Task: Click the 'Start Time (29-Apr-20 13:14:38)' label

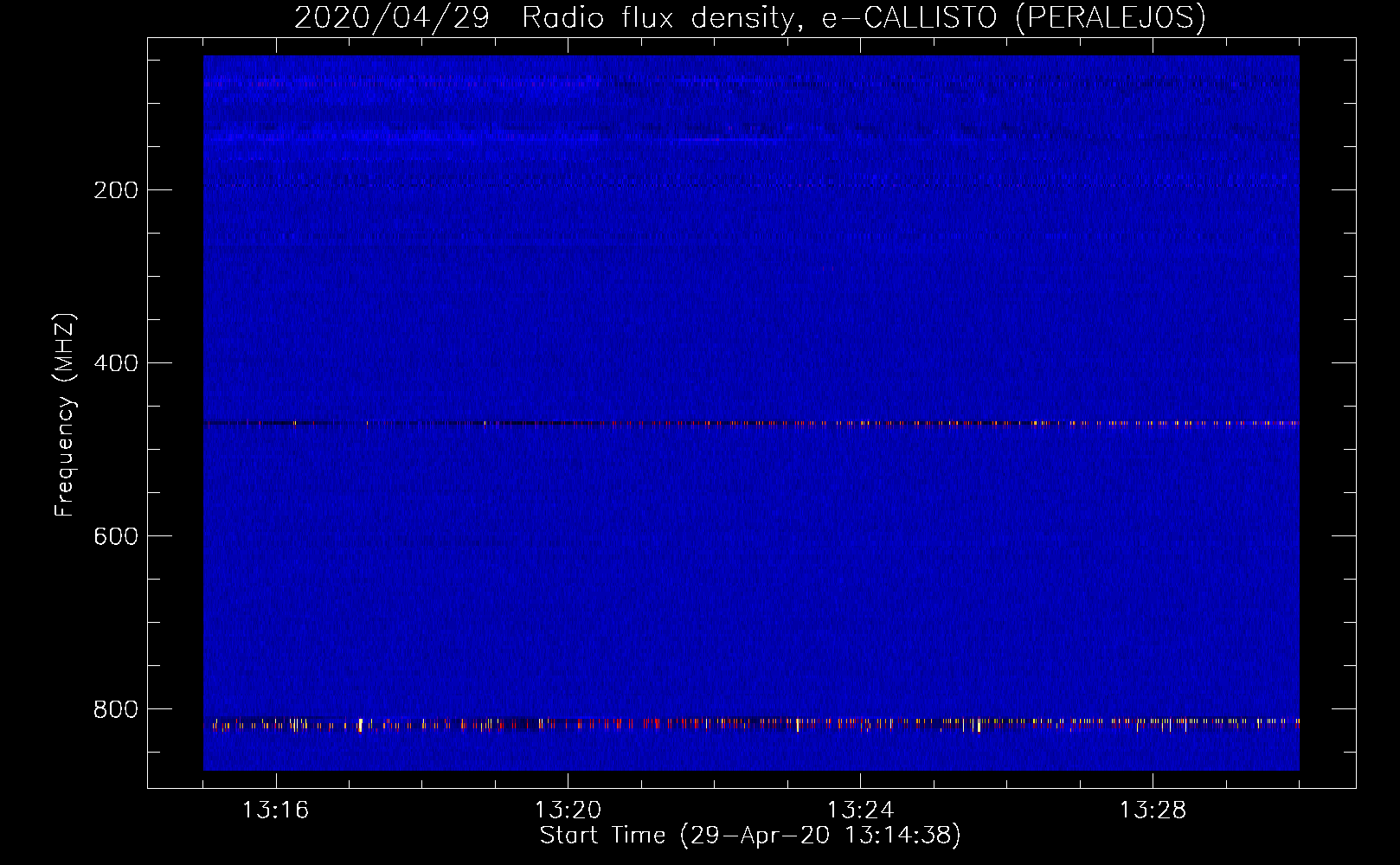Action: pos(750,836)
